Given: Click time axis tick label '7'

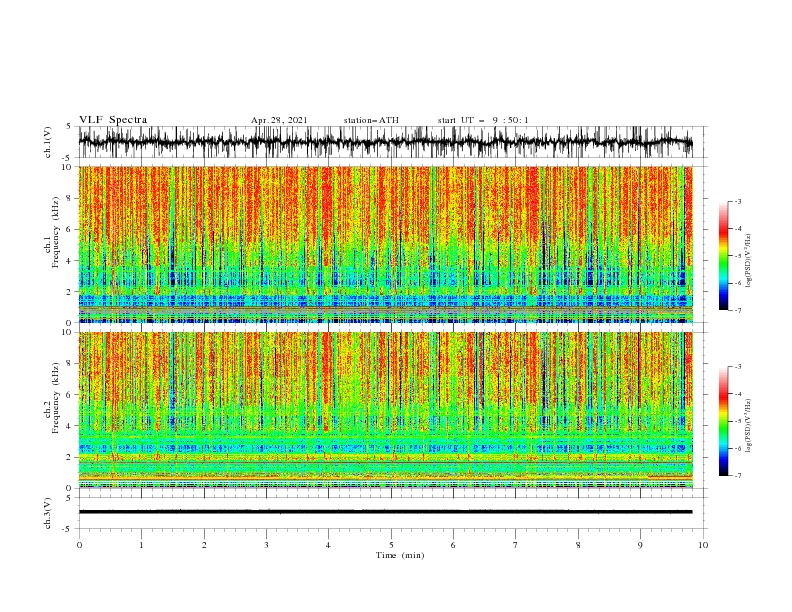Looking at the screenshot, I should point(516,545).
